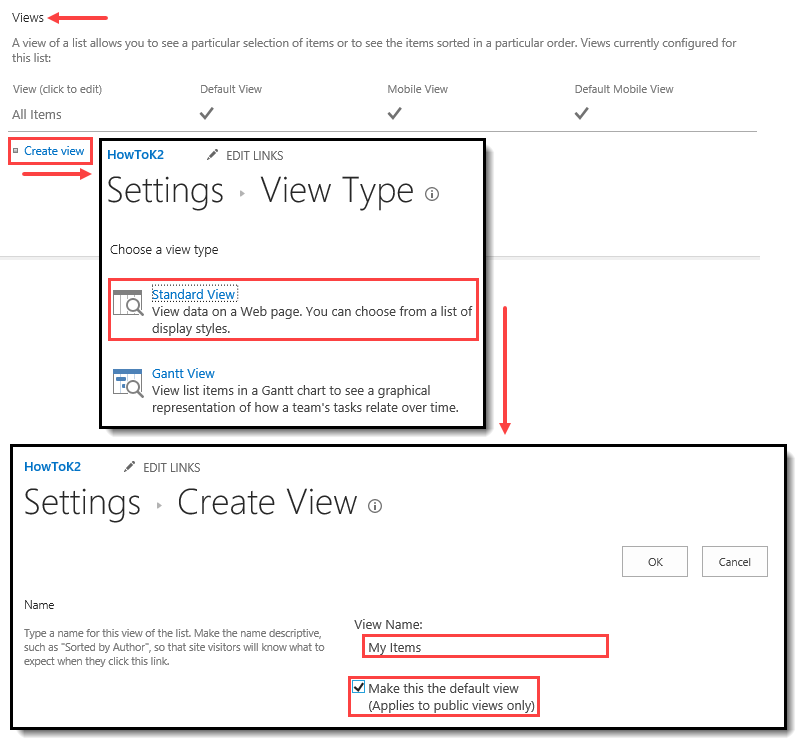
Task: Click inside the View Name field
Action: click(x=485, y=646)
